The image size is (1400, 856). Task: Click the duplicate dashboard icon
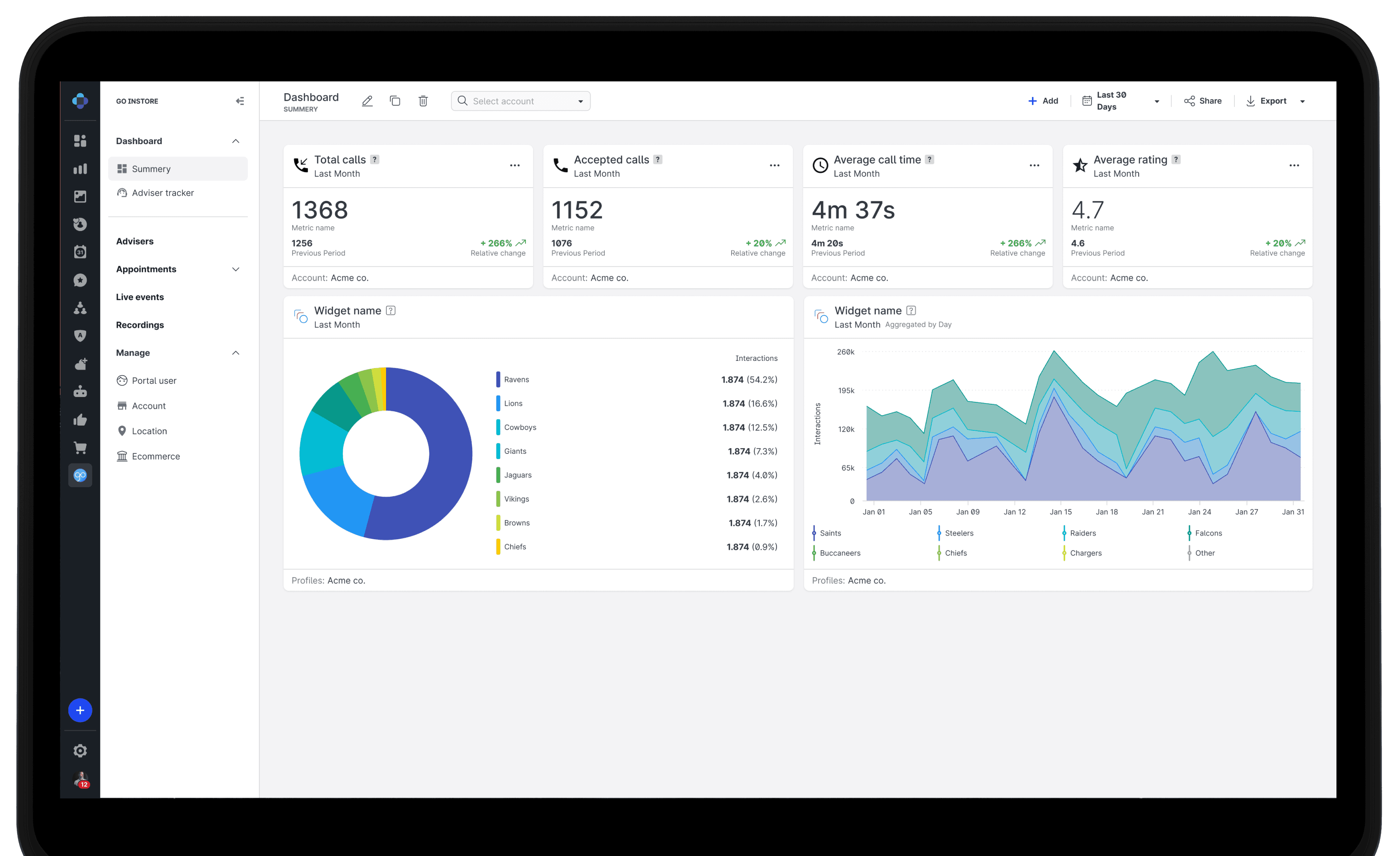395,101
